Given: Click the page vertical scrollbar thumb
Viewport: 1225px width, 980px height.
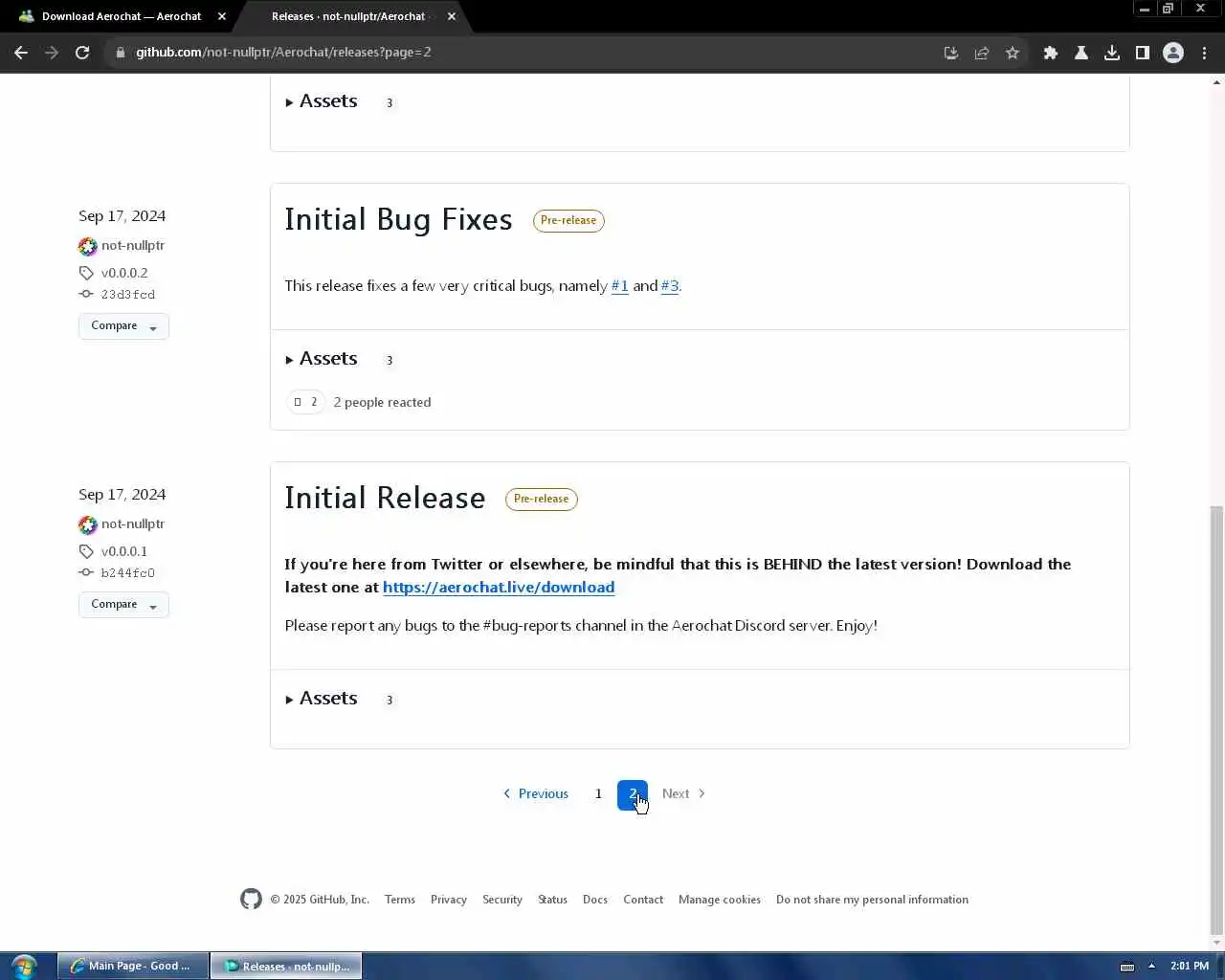Looking at the screenshot, I should click(x=1216, y=720).
